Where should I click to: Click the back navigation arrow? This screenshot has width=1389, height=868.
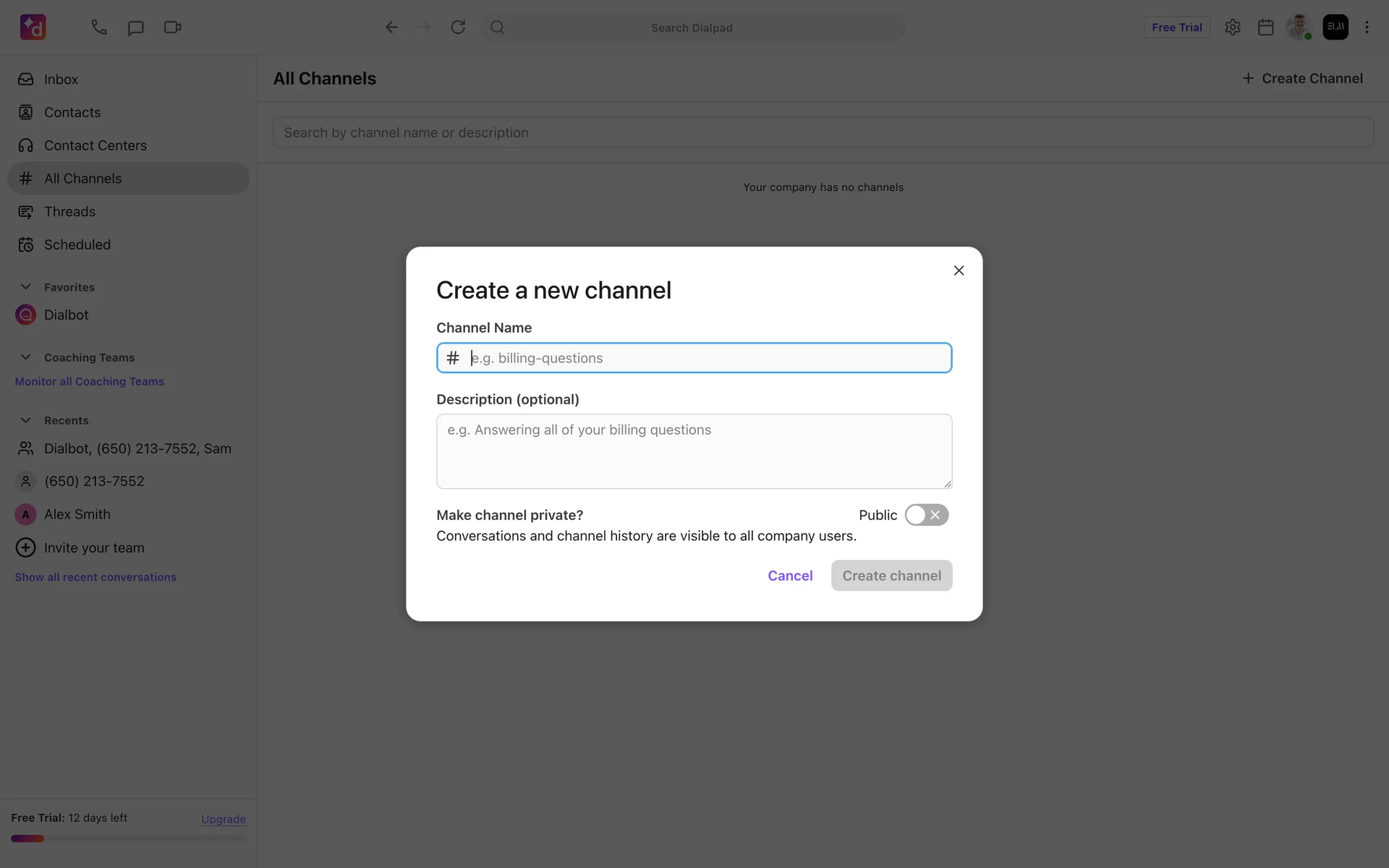pos(391,27)
